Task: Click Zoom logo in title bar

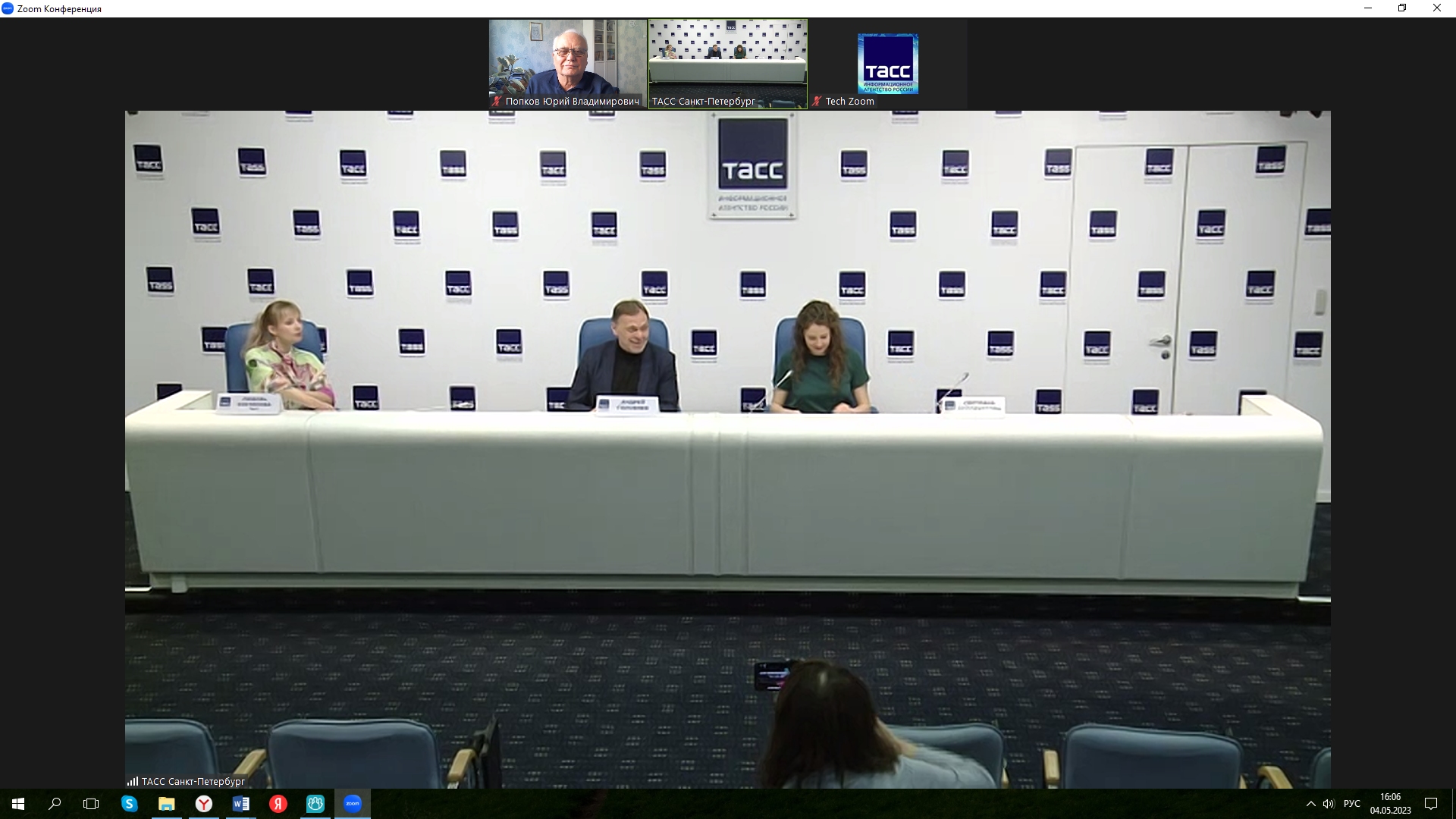Action: [8, 8]
